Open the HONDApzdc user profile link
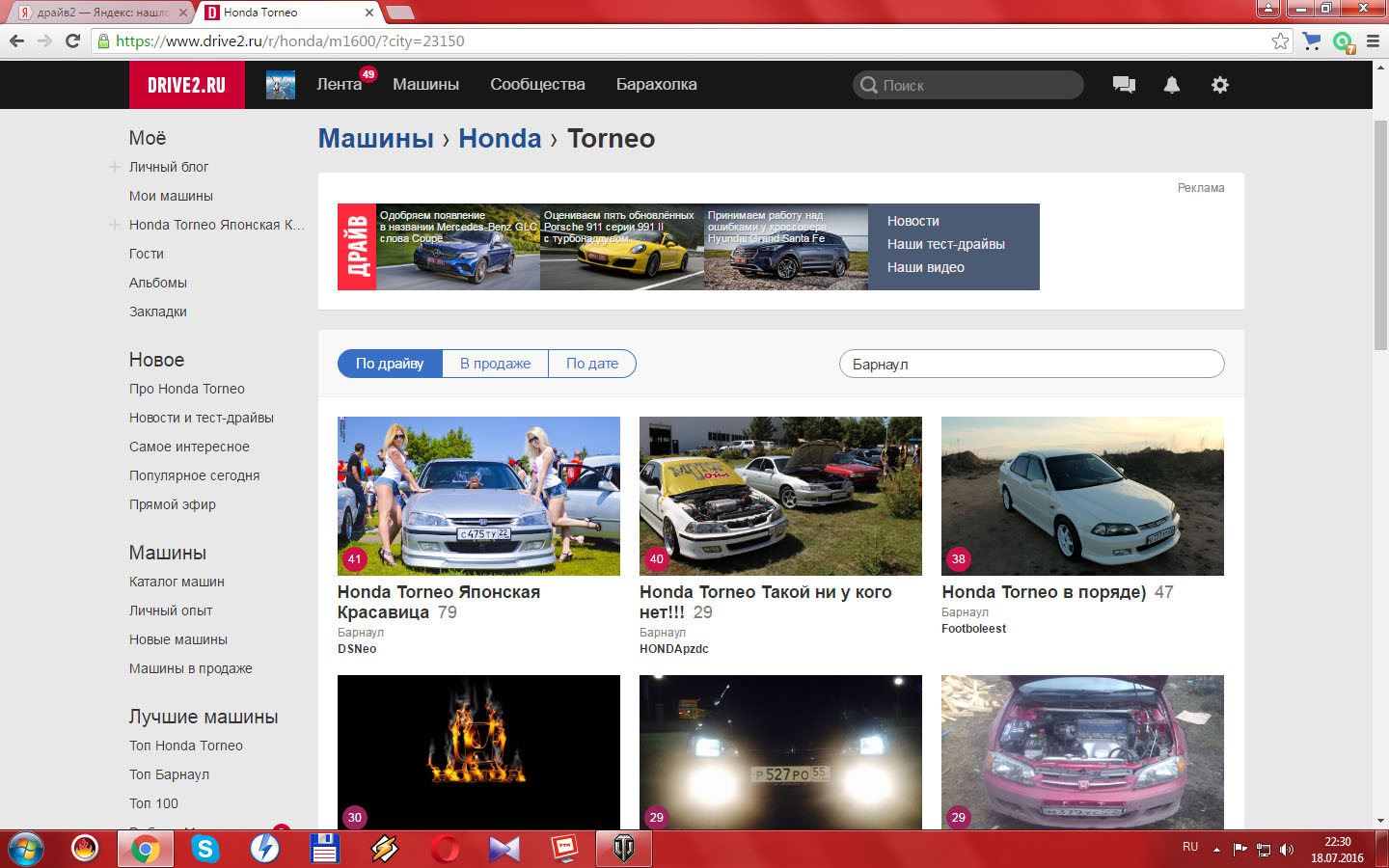This screenshot has width=1389, height=868. (x=674, y=649)
